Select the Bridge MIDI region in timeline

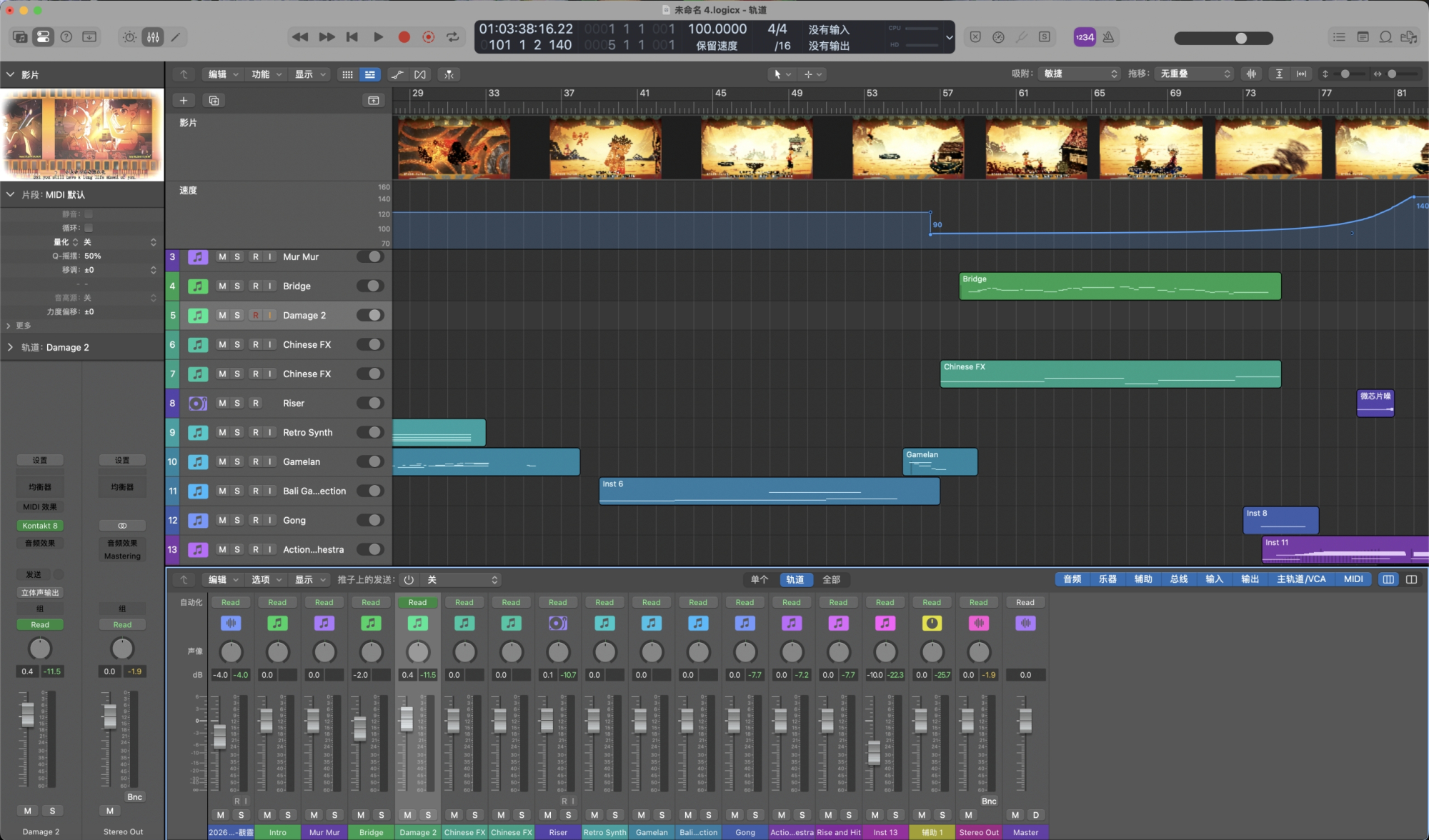pos(1120,286)
